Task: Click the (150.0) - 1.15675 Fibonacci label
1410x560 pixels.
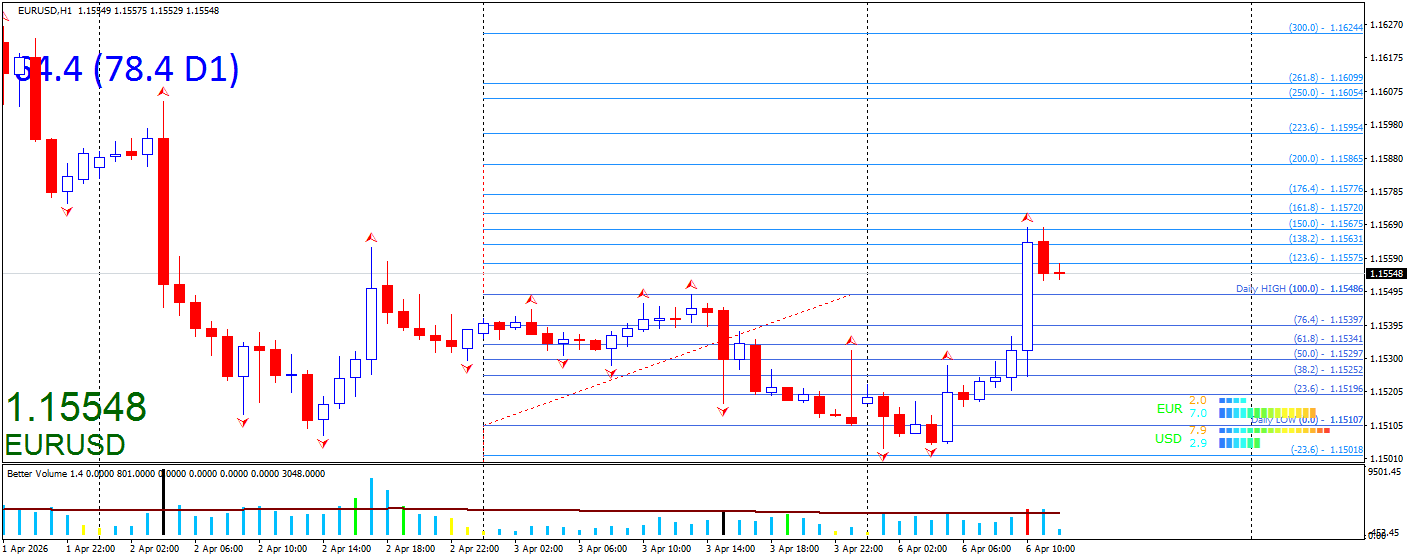Action: pos(1326,224)
